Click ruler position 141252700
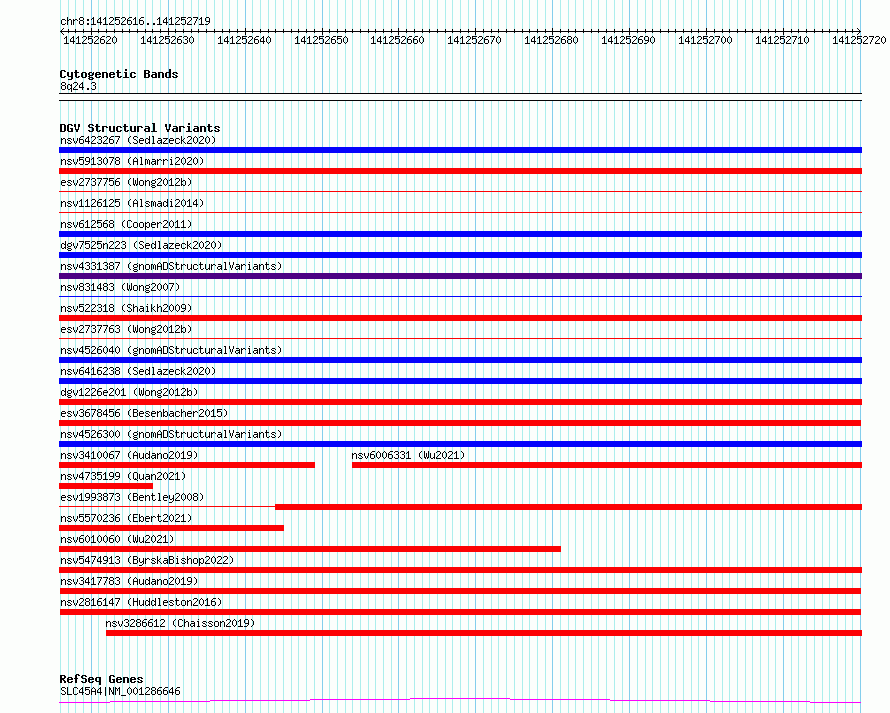 point(706,40)
